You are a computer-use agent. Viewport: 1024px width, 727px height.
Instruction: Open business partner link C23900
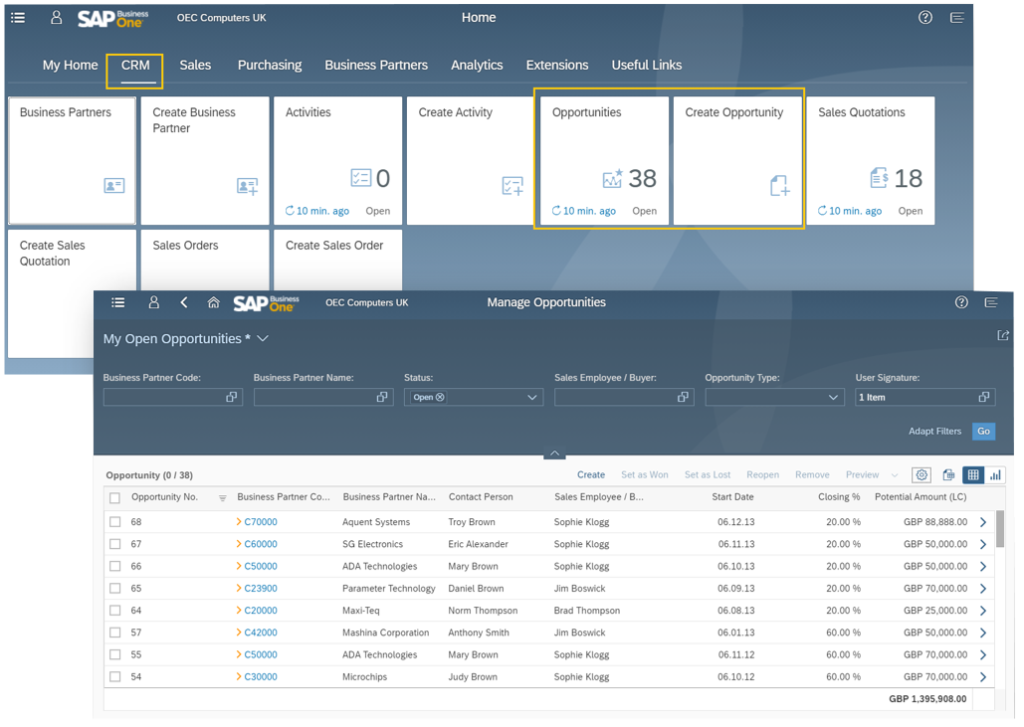pos(261,589)
